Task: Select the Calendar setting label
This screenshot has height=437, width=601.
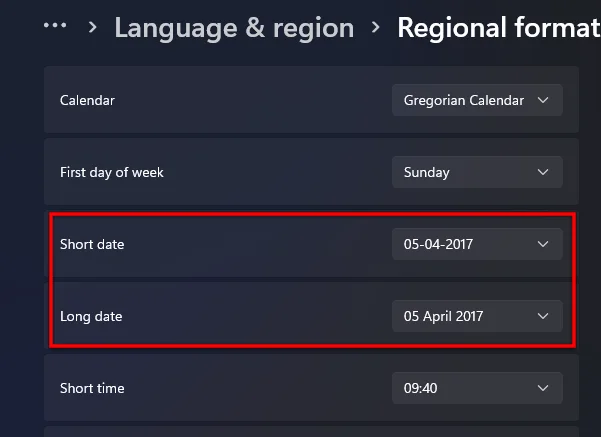Action: [87, 101]
